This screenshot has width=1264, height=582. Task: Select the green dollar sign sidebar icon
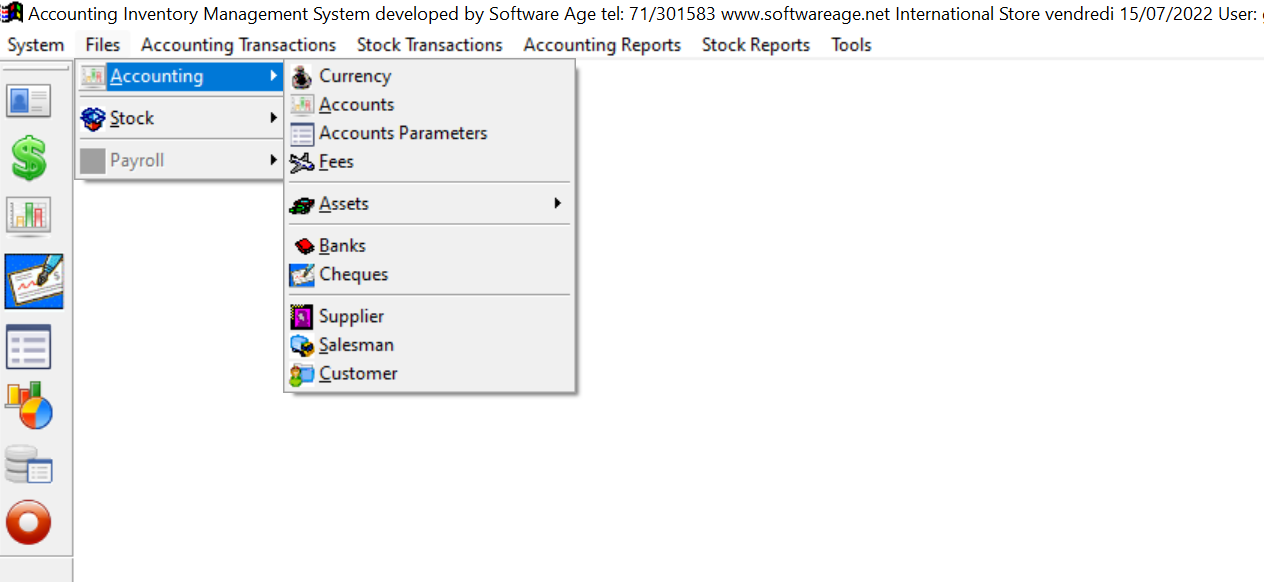coord(27,158)
